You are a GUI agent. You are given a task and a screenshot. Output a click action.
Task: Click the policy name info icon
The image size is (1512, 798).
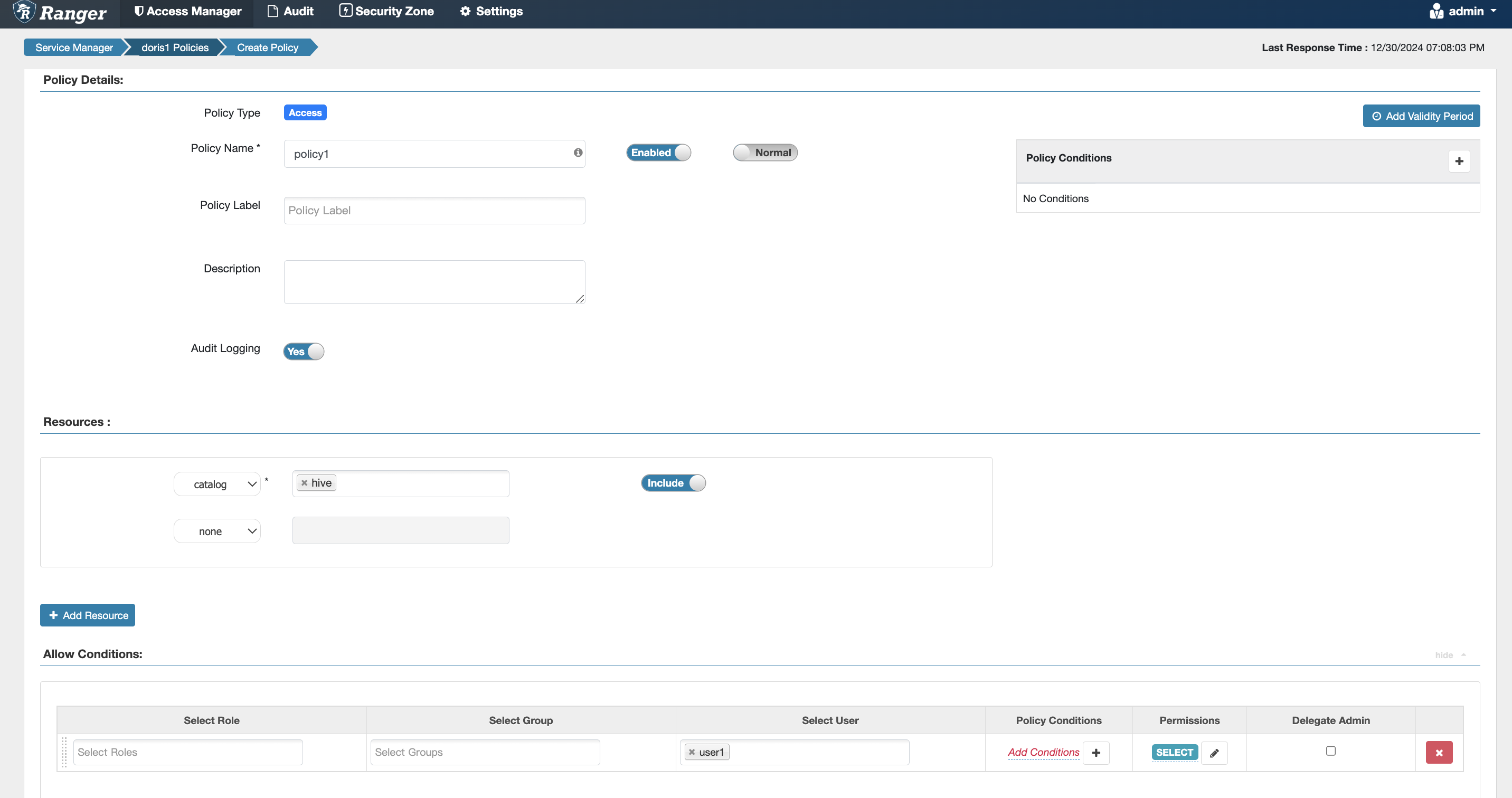coord(578,153)
